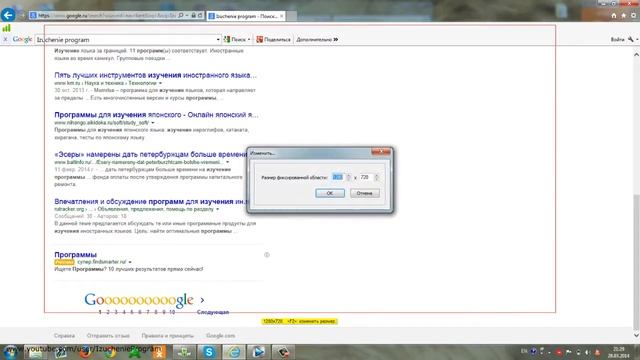Expand dropdown arrow next to www.km.ru URL
This screenshot has width=640, height=360.
point(160,83)
